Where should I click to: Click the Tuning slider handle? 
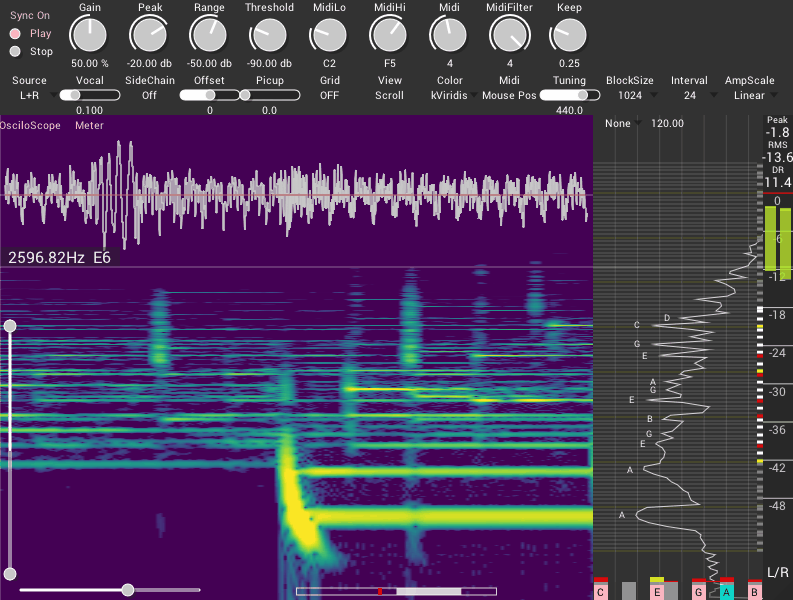coord(583,95)
